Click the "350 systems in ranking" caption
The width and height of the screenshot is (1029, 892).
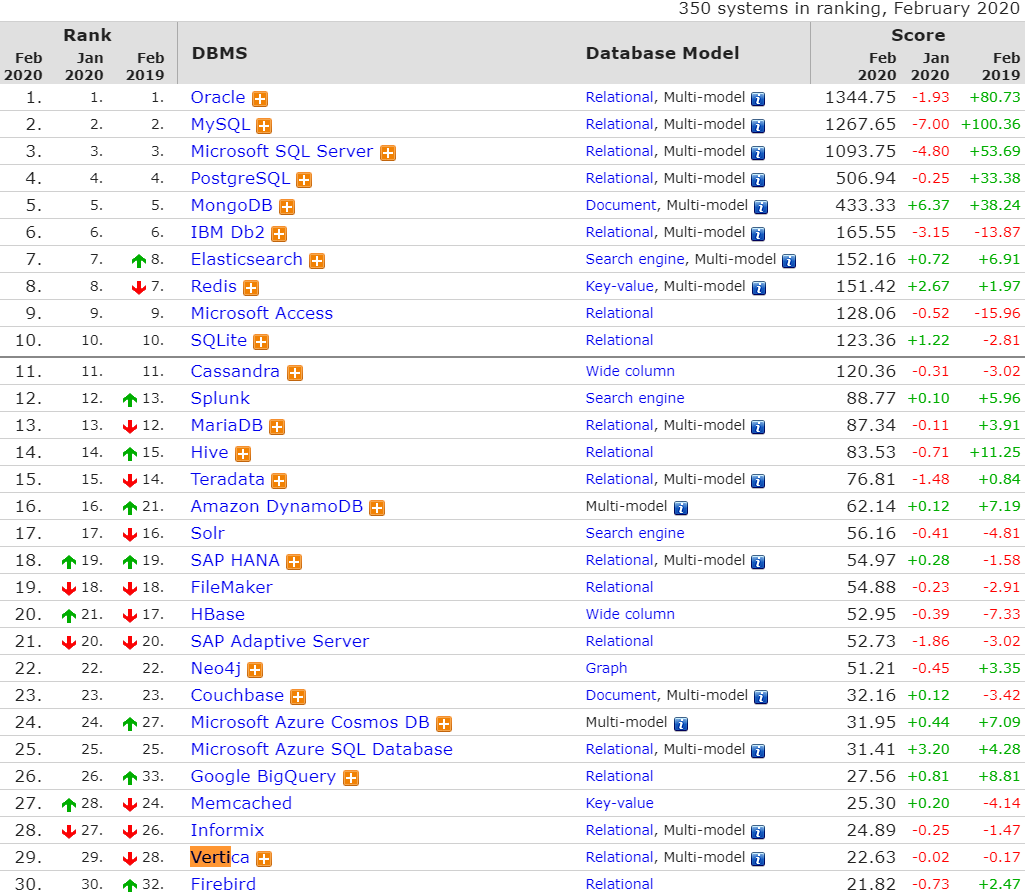pos(849,9)
